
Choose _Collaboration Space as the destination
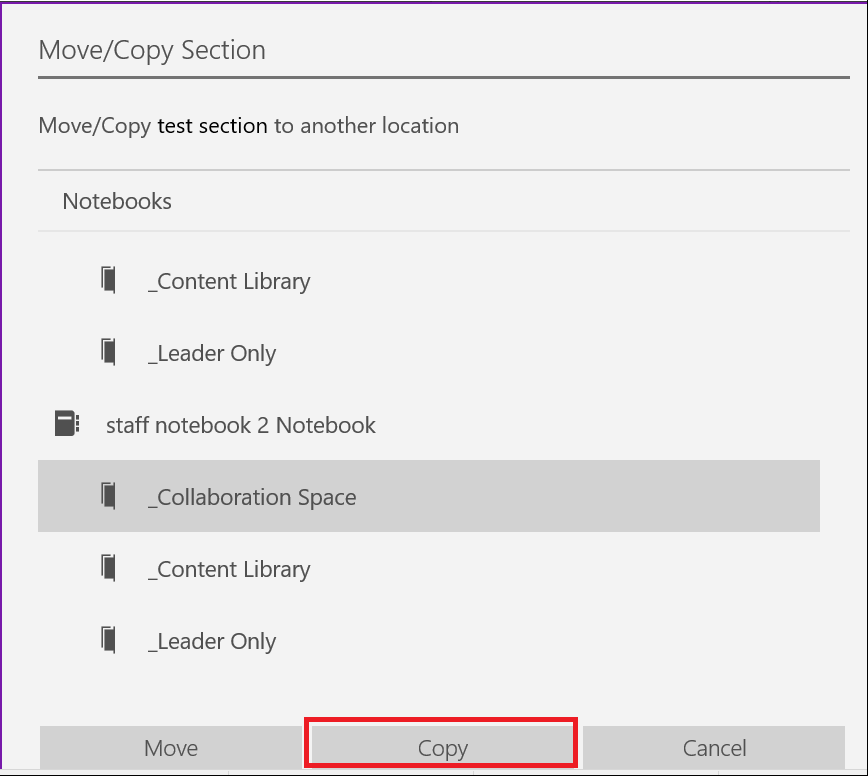[x=428, y=496]
